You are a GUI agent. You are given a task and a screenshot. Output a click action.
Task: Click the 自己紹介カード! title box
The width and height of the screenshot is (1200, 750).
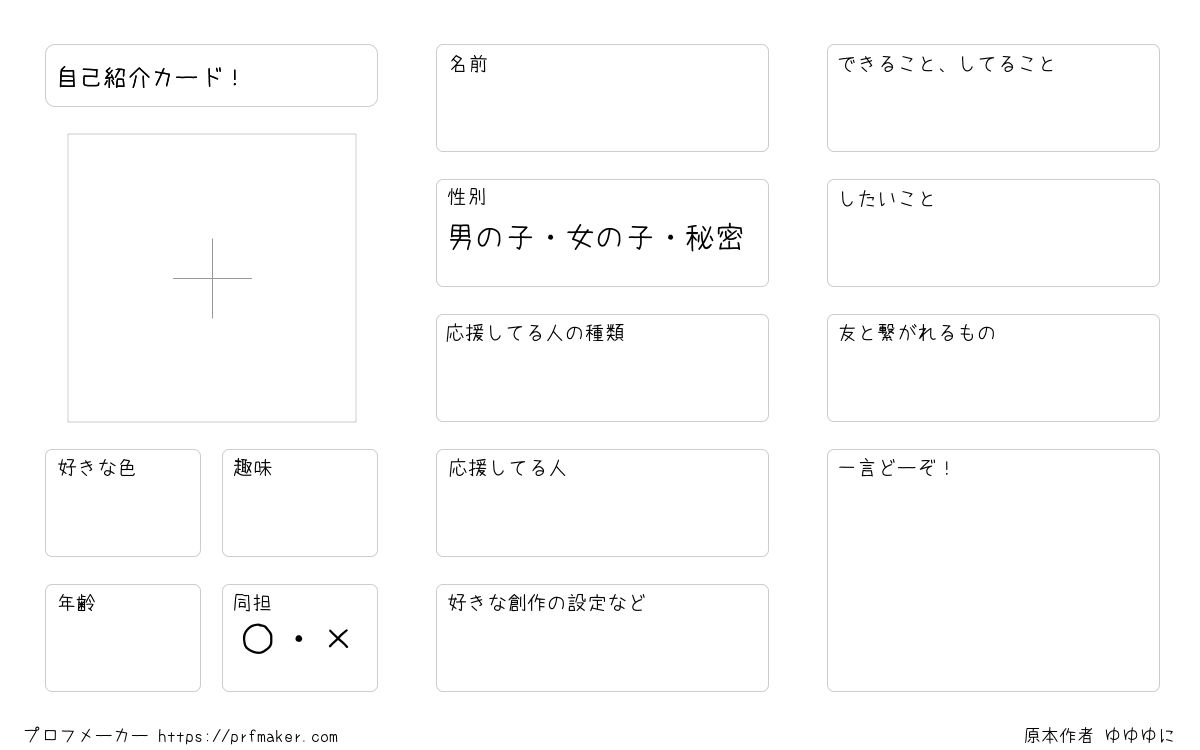click(211, 75)
